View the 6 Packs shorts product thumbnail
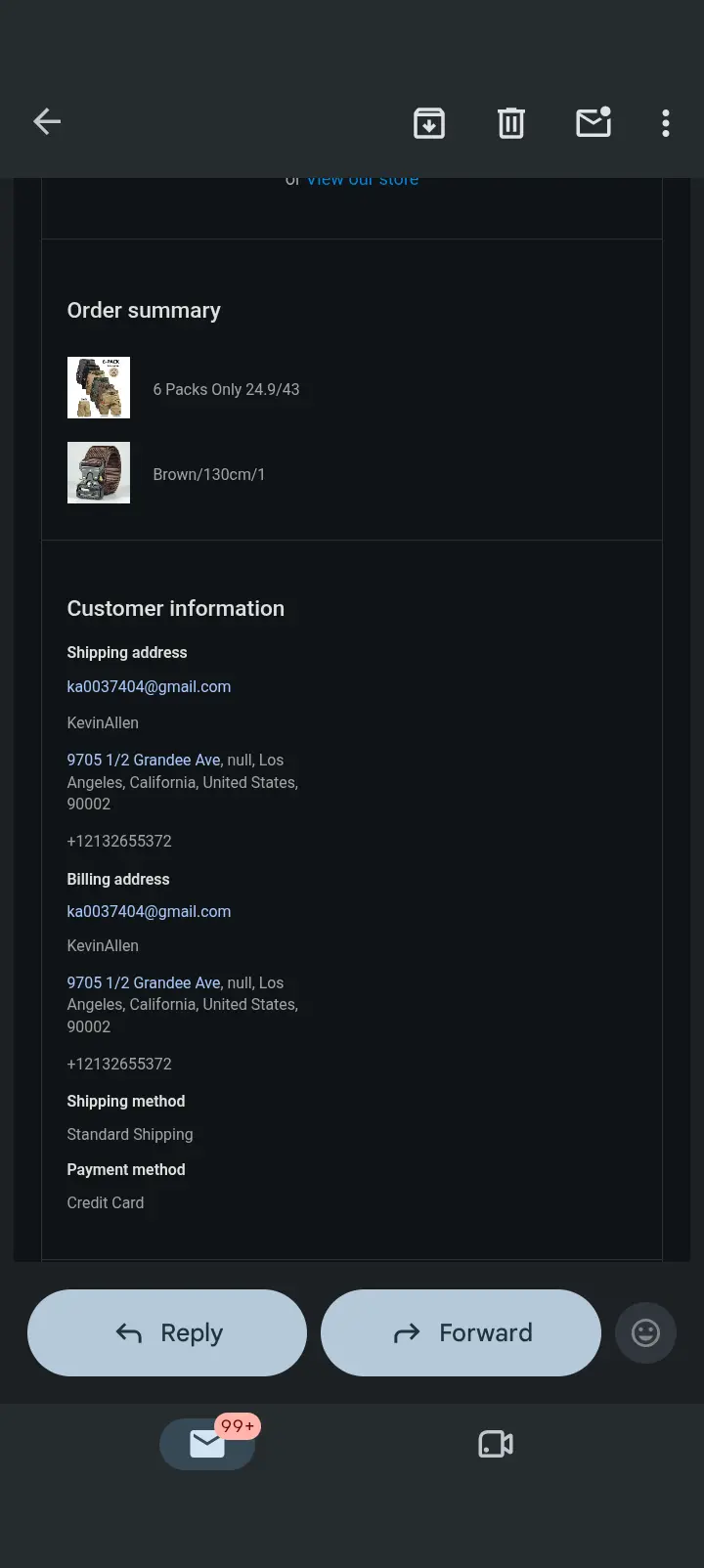704x1568 pixels. coord(99,388)
